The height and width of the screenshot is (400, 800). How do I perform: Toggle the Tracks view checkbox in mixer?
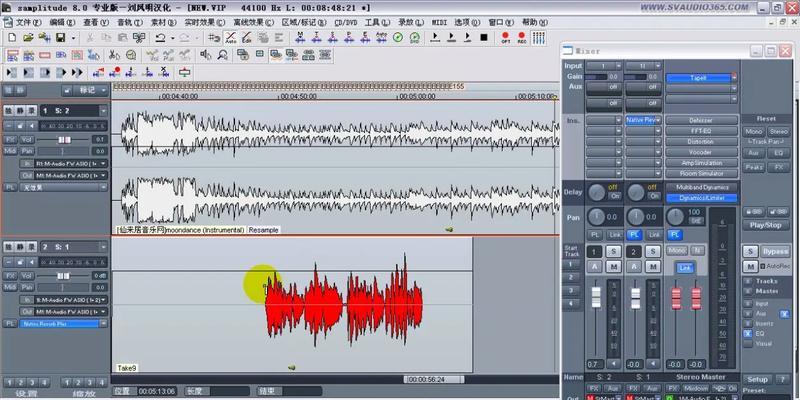pyautogui.click(x=747, y=281)
